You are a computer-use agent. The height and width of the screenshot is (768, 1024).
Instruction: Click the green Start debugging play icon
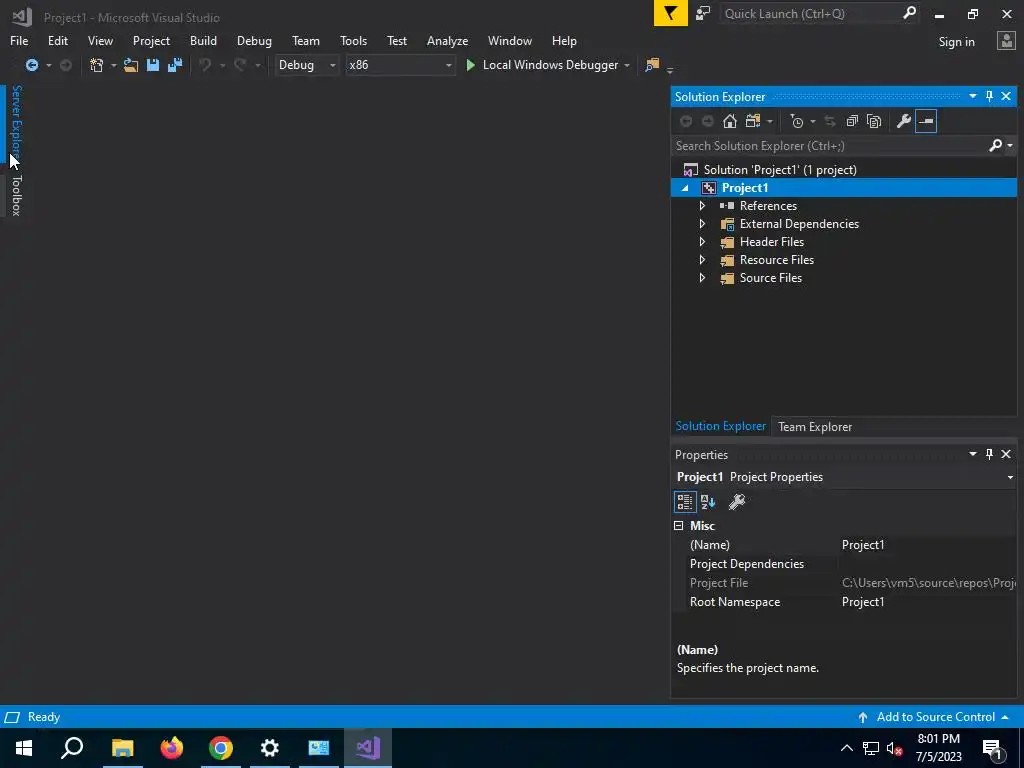pos(470,65)
